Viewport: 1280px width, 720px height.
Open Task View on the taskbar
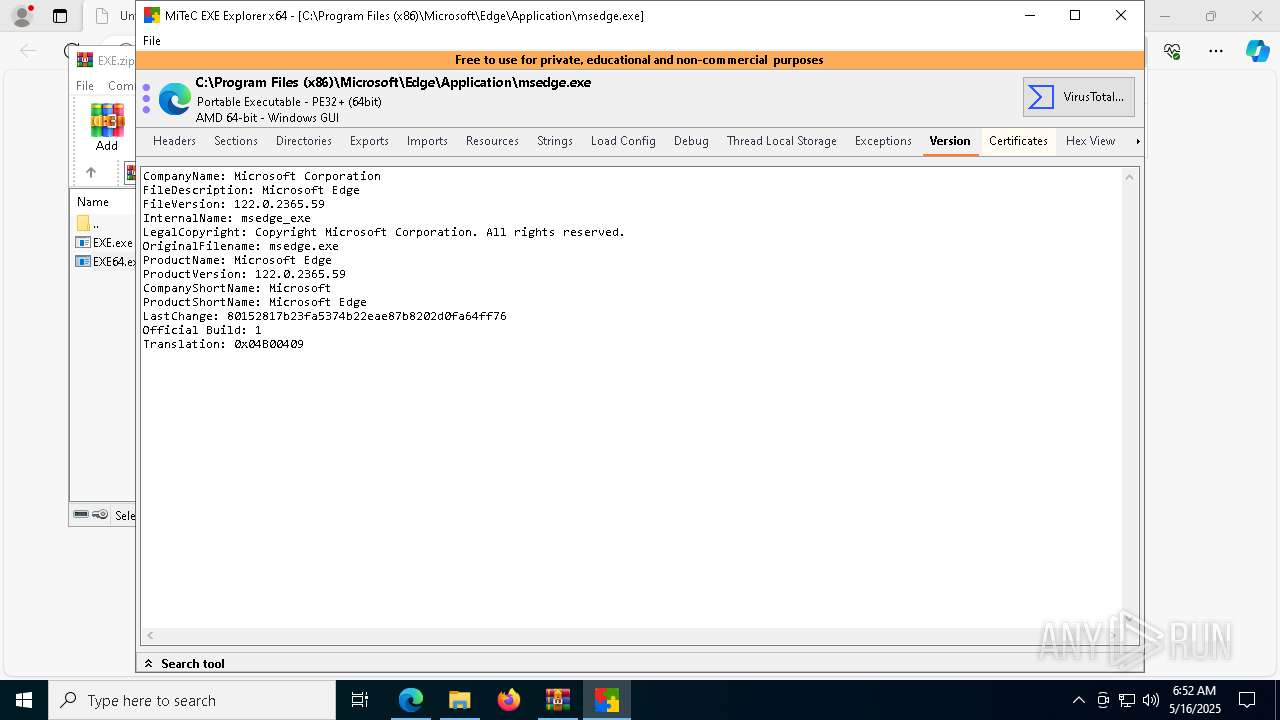361,700
